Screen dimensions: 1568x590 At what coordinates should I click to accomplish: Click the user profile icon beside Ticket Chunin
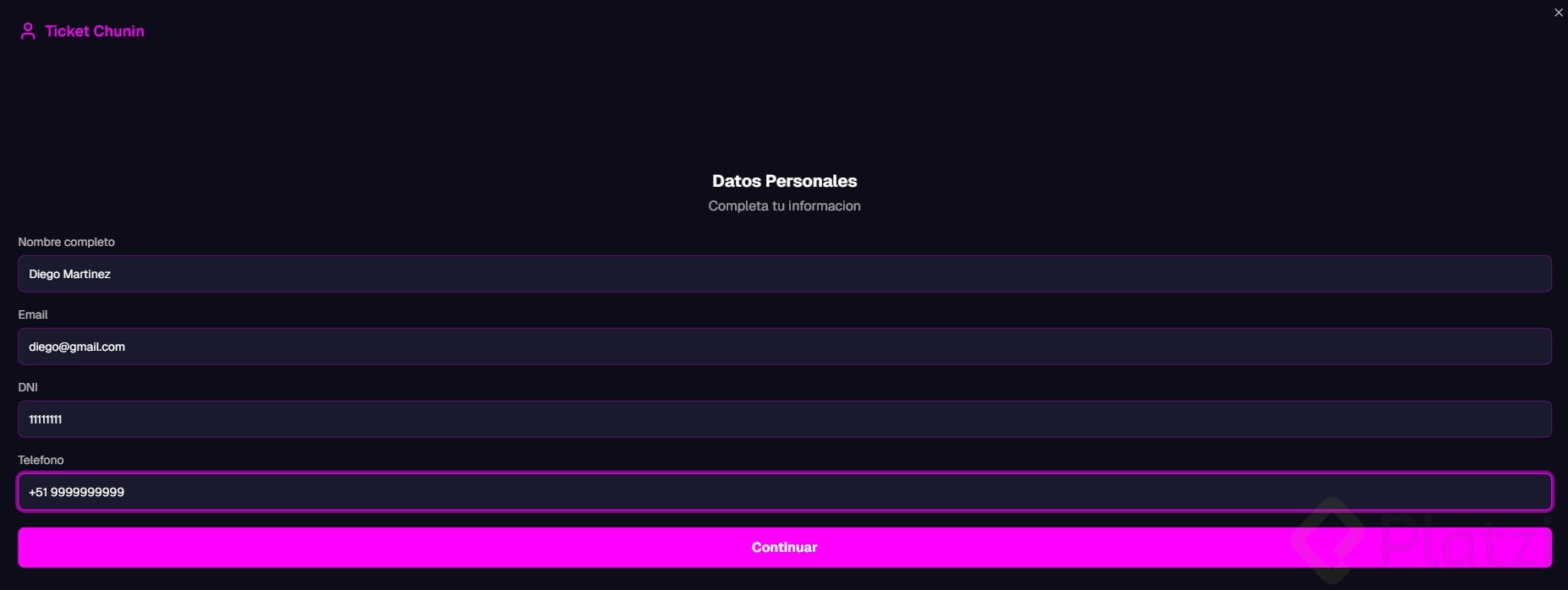click(x=28, y=31)
